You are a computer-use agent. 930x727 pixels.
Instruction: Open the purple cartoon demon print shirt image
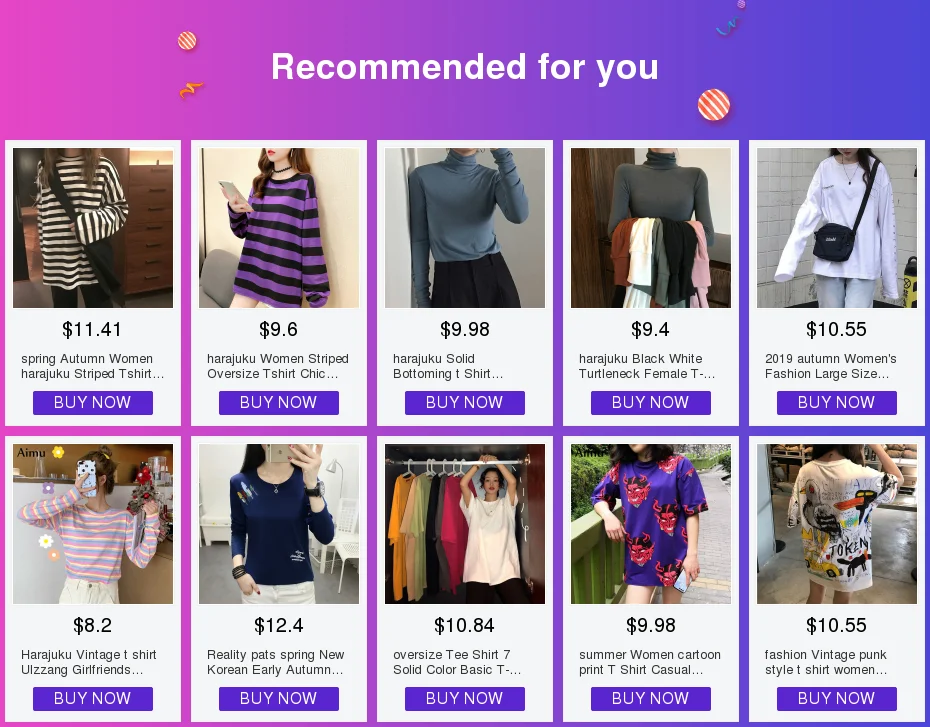tap(651, 524)
